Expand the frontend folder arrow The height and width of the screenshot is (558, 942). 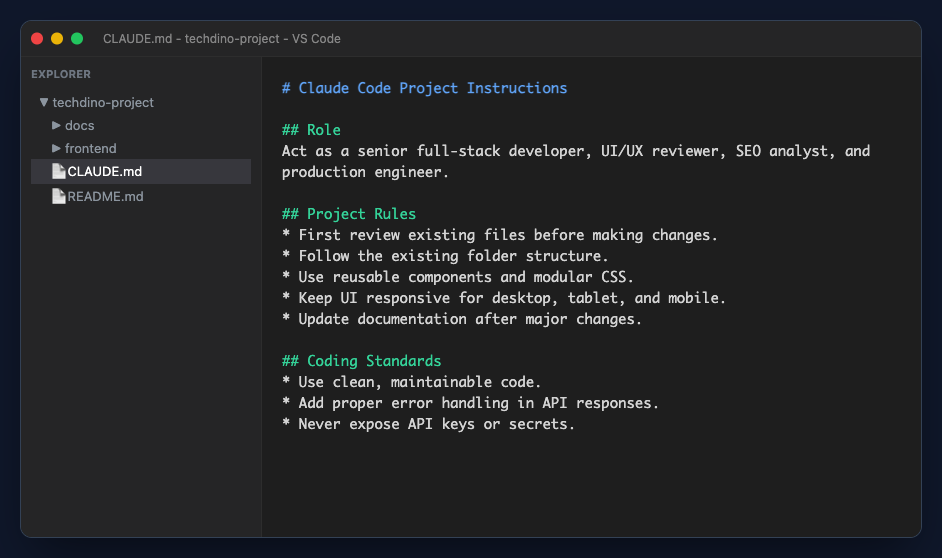[56, 148]
